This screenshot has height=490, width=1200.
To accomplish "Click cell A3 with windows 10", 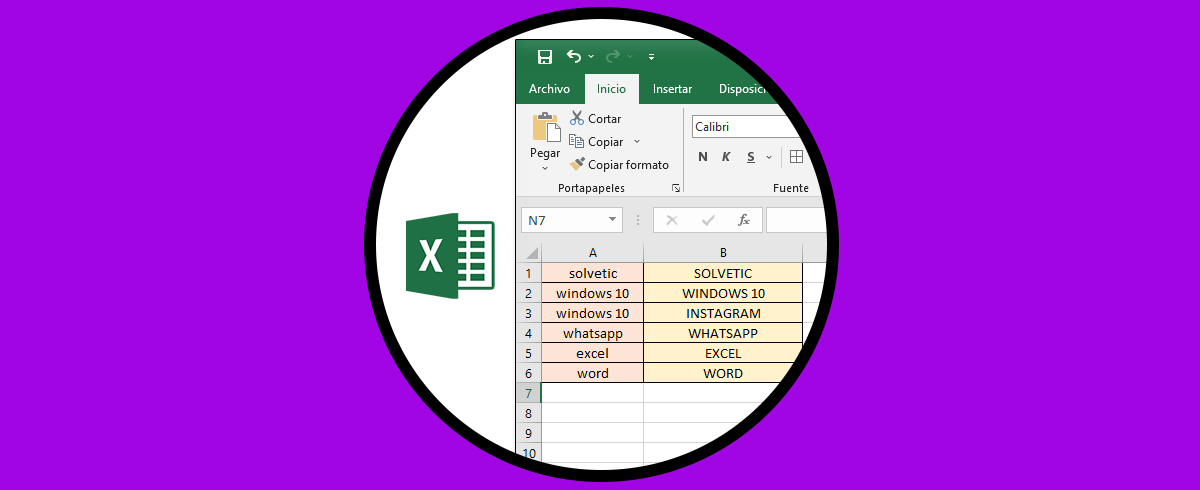I will click(593, 313).
